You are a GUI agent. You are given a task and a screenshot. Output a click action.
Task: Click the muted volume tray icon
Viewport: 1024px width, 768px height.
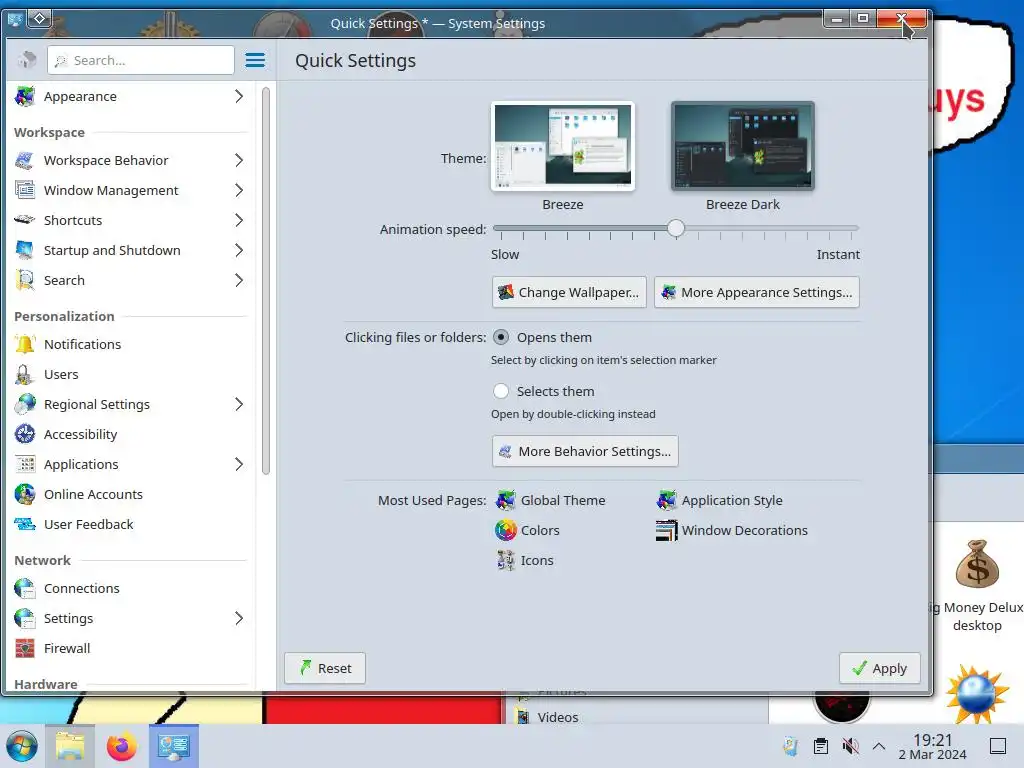(x=850, y=746)
